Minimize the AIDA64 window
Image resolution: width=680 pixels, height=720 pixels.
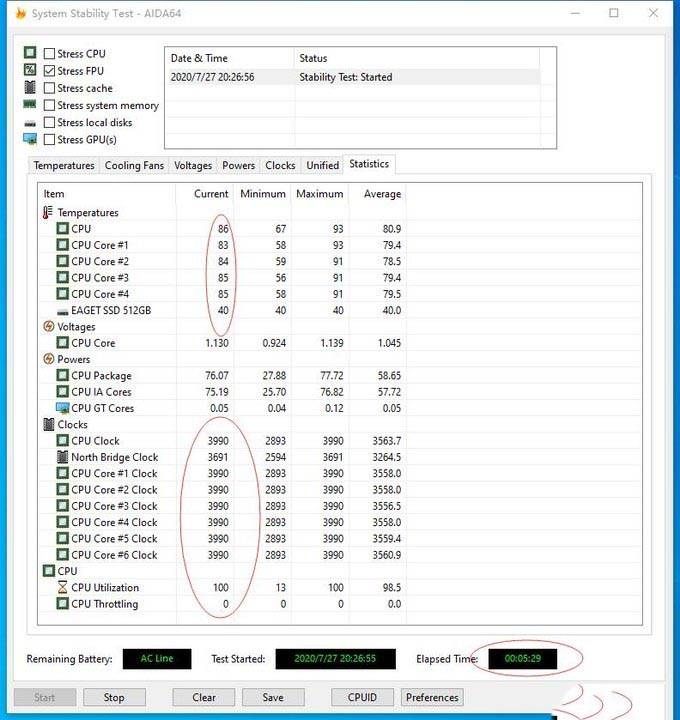pyautogui.click(x=575, y=13)
